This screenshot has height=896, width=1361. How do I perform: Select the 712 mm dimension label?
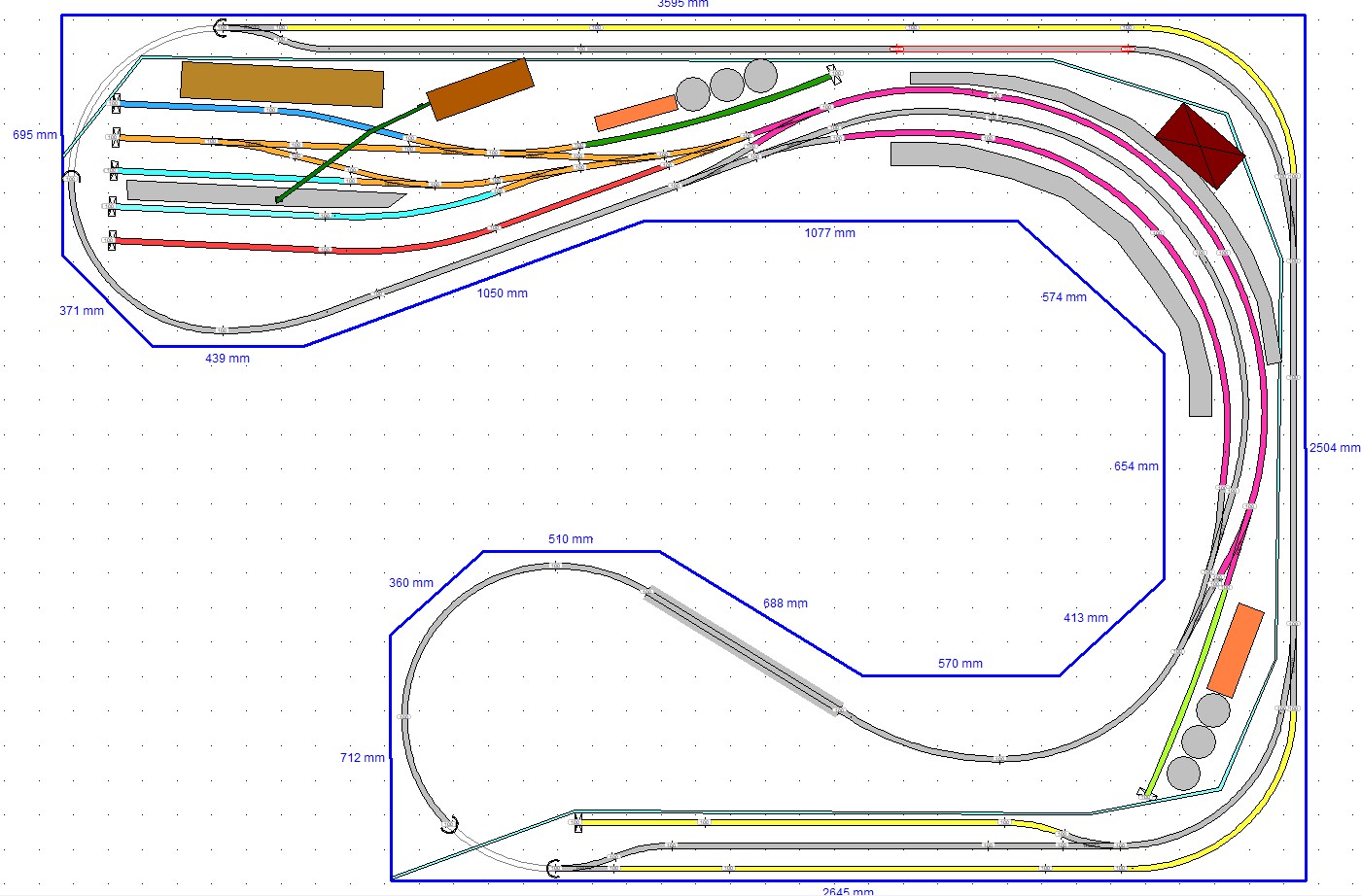coord(363,758)
